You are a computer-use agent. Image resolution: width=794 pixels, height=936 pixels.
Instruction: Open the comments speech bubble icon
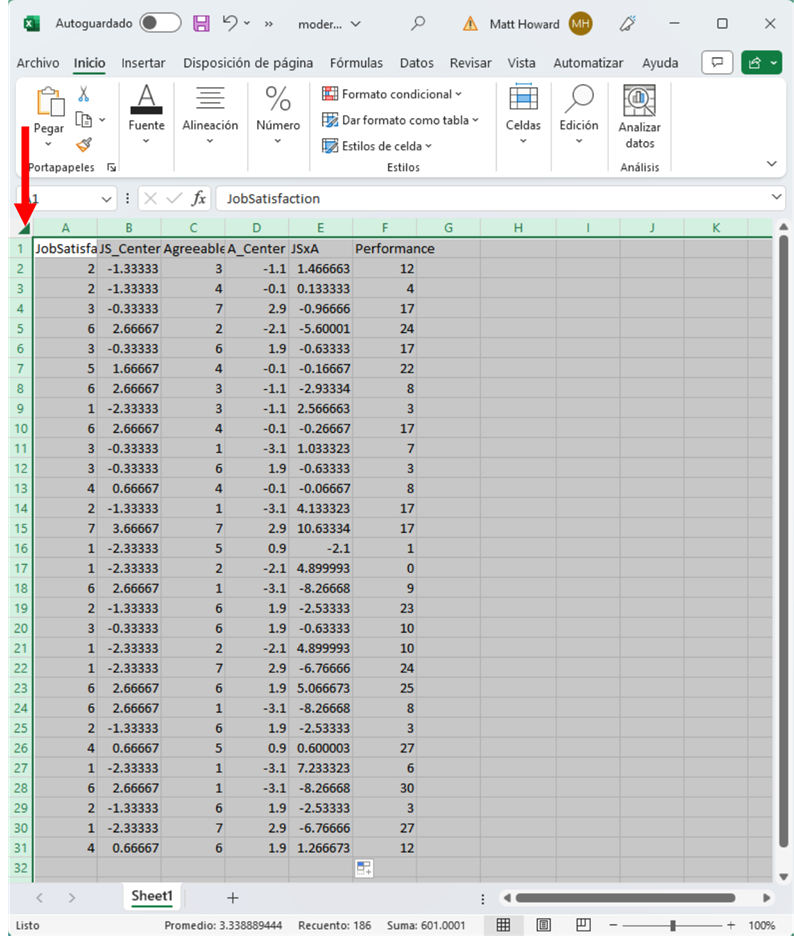[x=716, y=63]
